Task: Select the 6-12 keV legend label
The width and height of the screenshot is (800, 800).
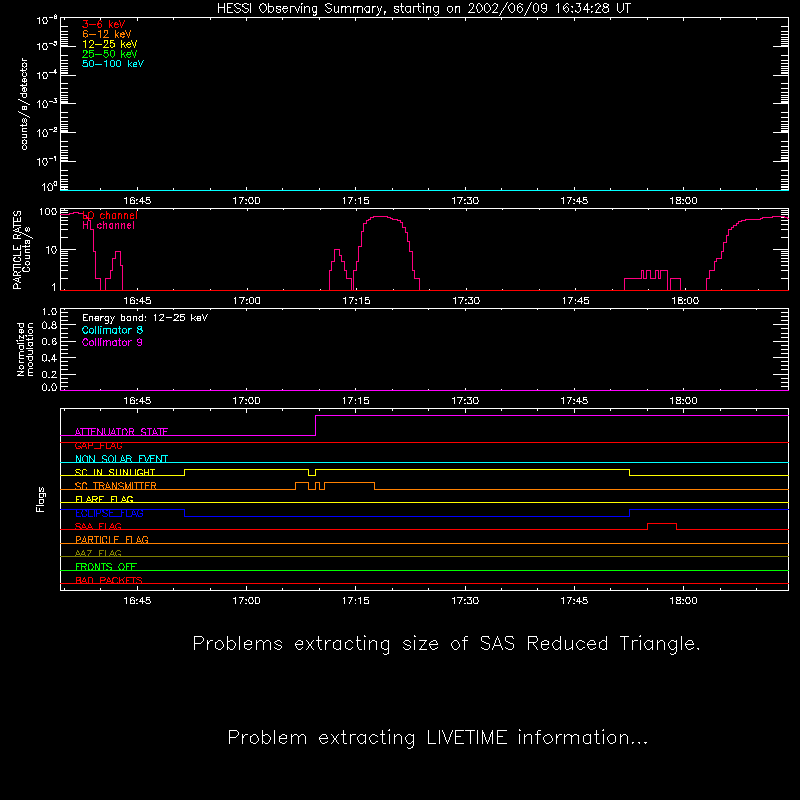Action: tap(106, 34)
